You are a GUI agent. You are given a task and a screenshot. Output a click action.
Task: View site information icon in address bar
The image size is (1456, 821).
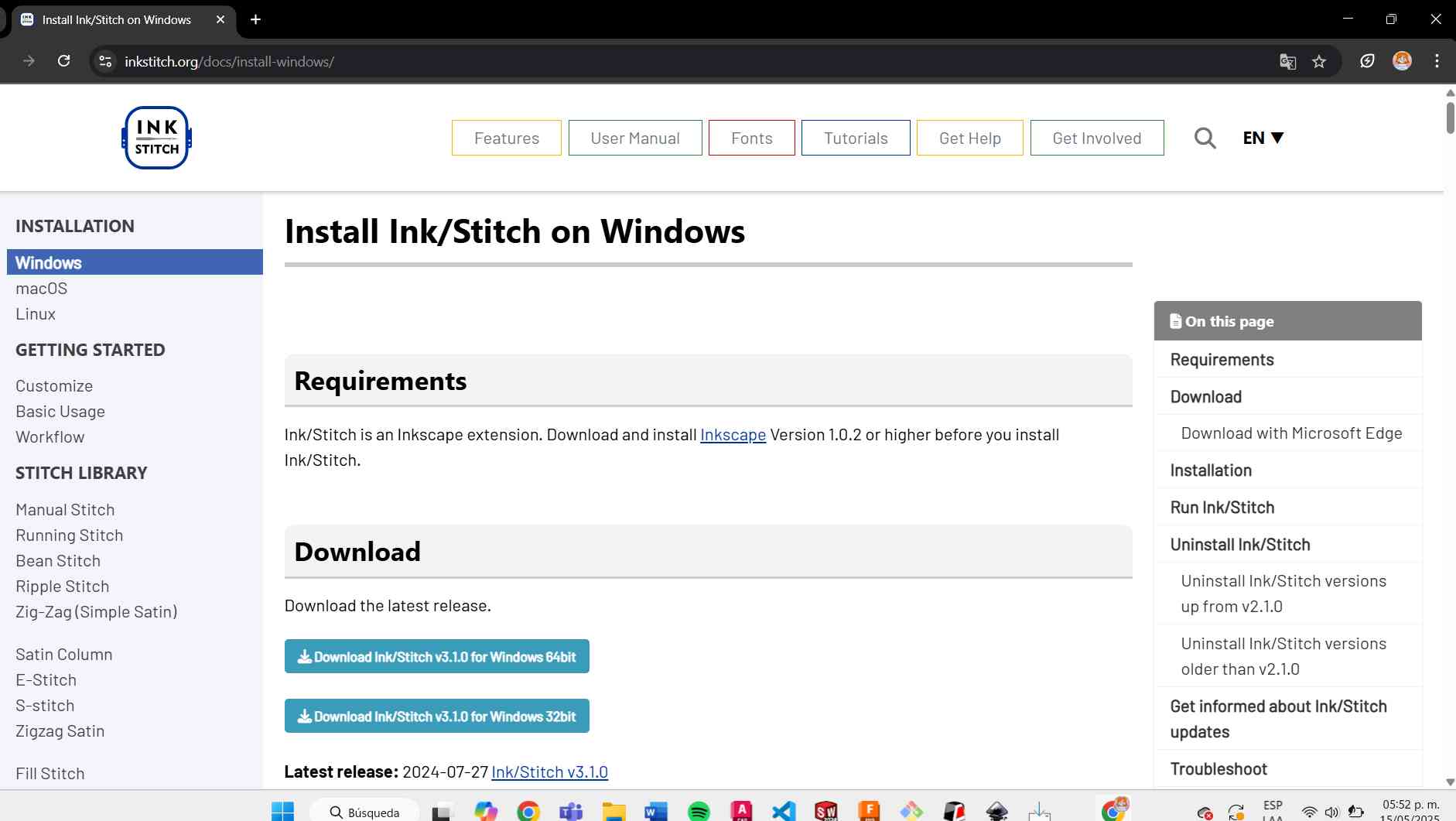105,60
